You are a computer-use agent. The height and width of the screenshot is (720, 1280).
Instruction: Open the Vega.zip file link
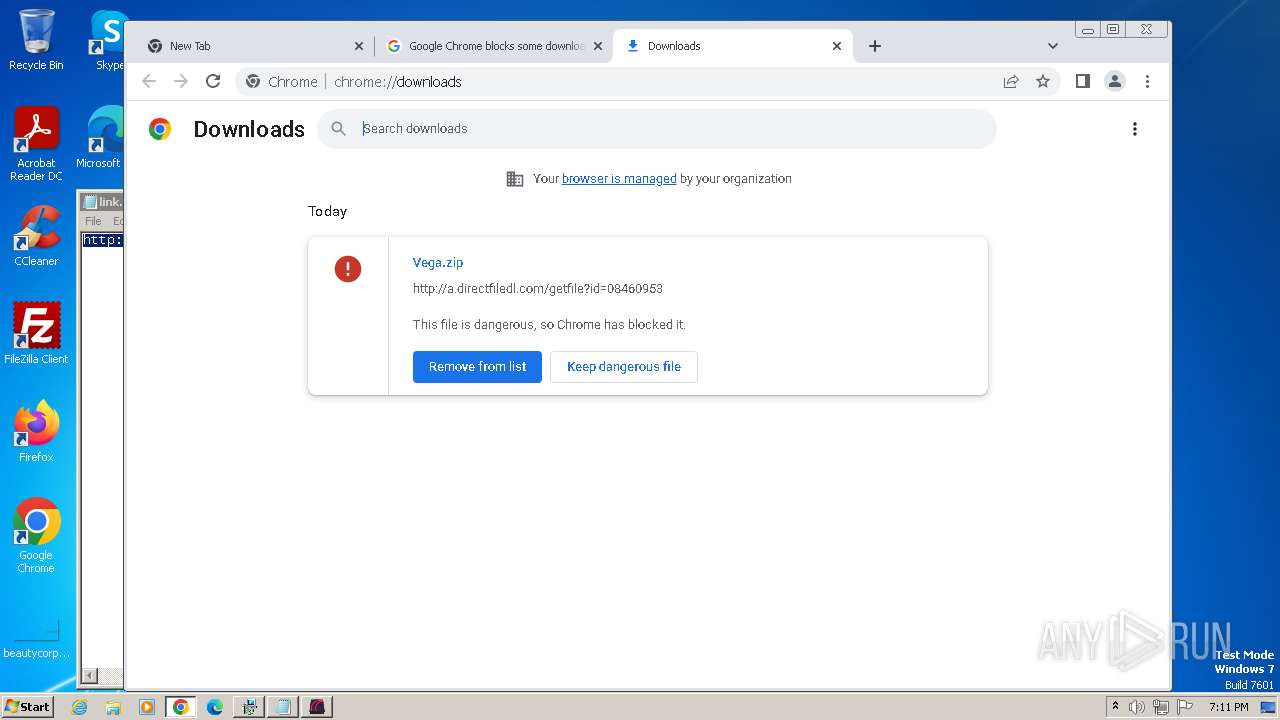[438, 263]
